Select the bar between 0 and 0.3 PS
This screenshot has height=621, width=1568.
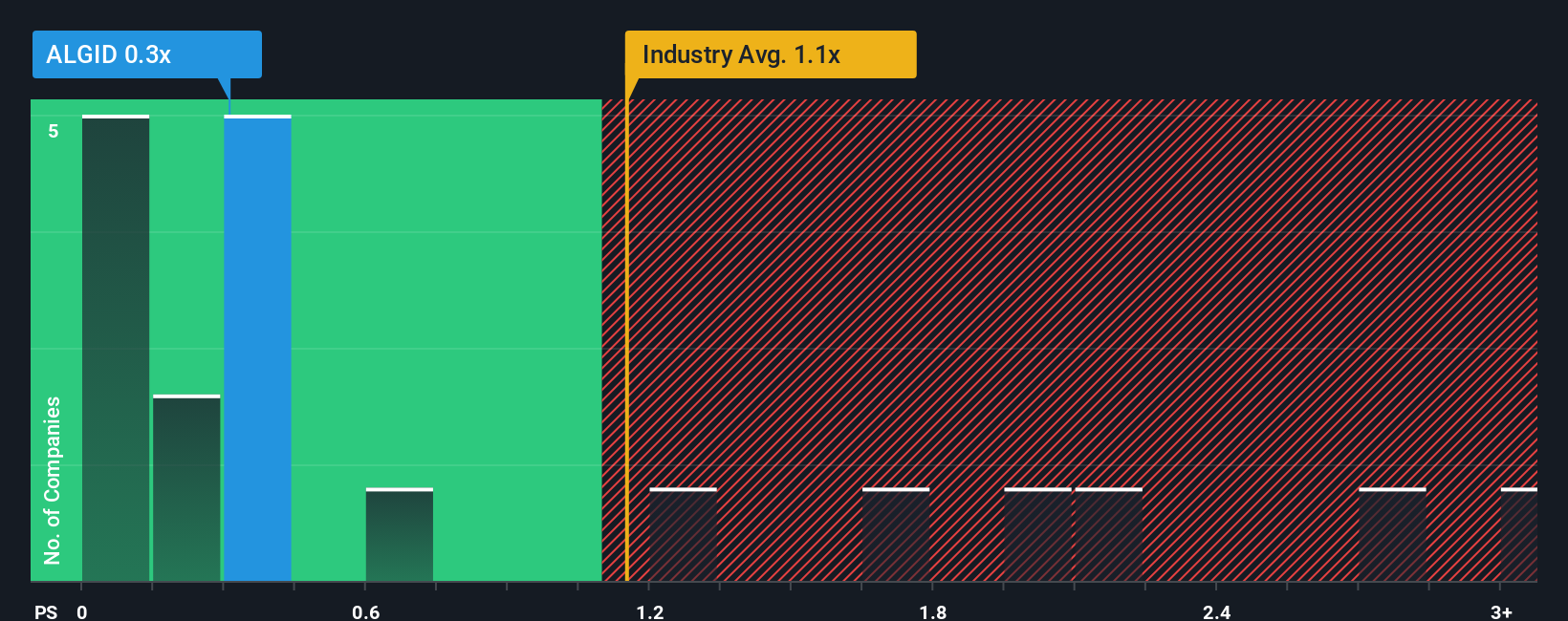click(186, 488)
